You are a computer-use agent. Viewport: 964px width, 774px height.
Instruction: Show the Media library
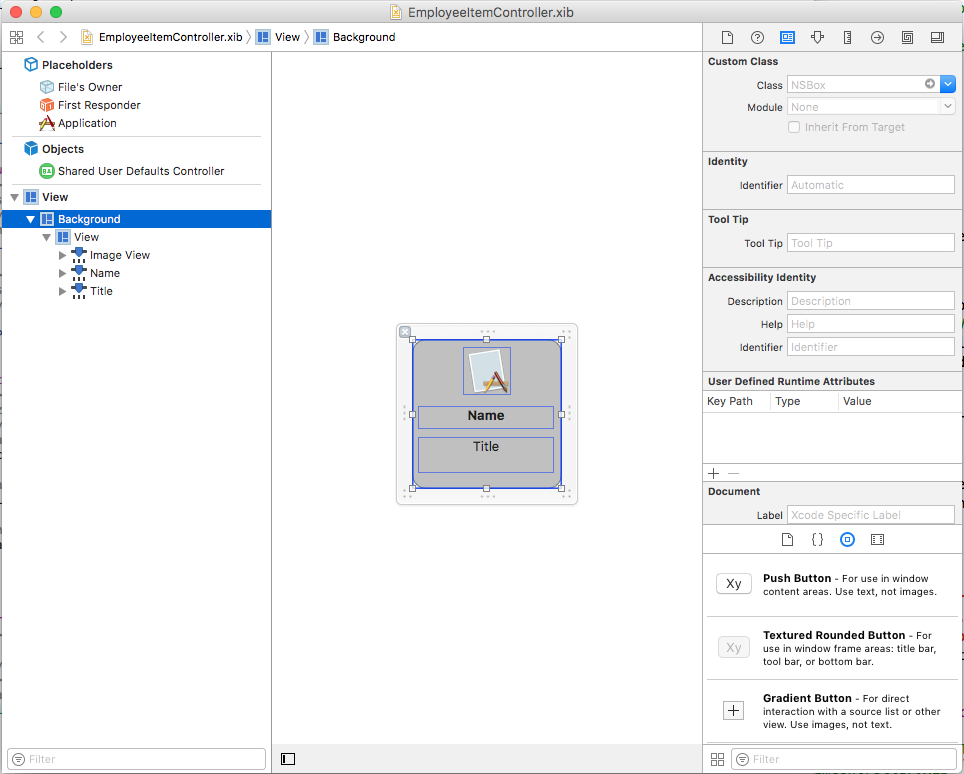(877, 540)
